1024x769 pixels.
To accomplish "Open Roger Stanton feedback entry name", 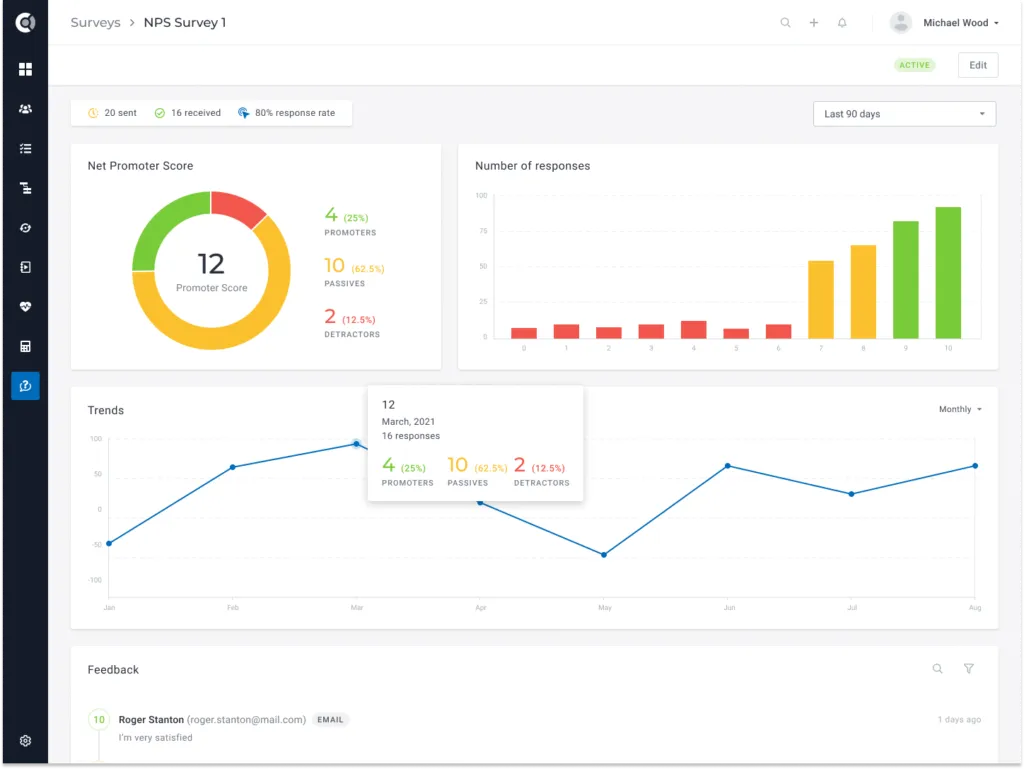I will pos(151,719).
